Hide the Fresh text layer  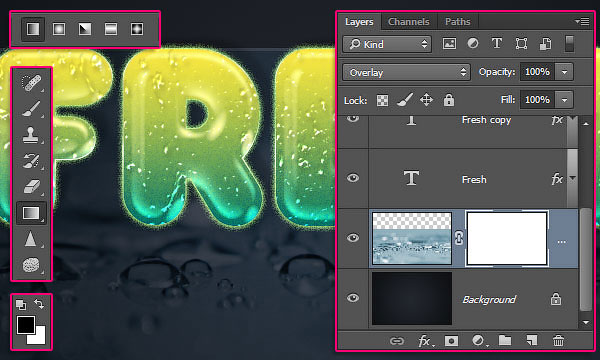tap(353, 178)
